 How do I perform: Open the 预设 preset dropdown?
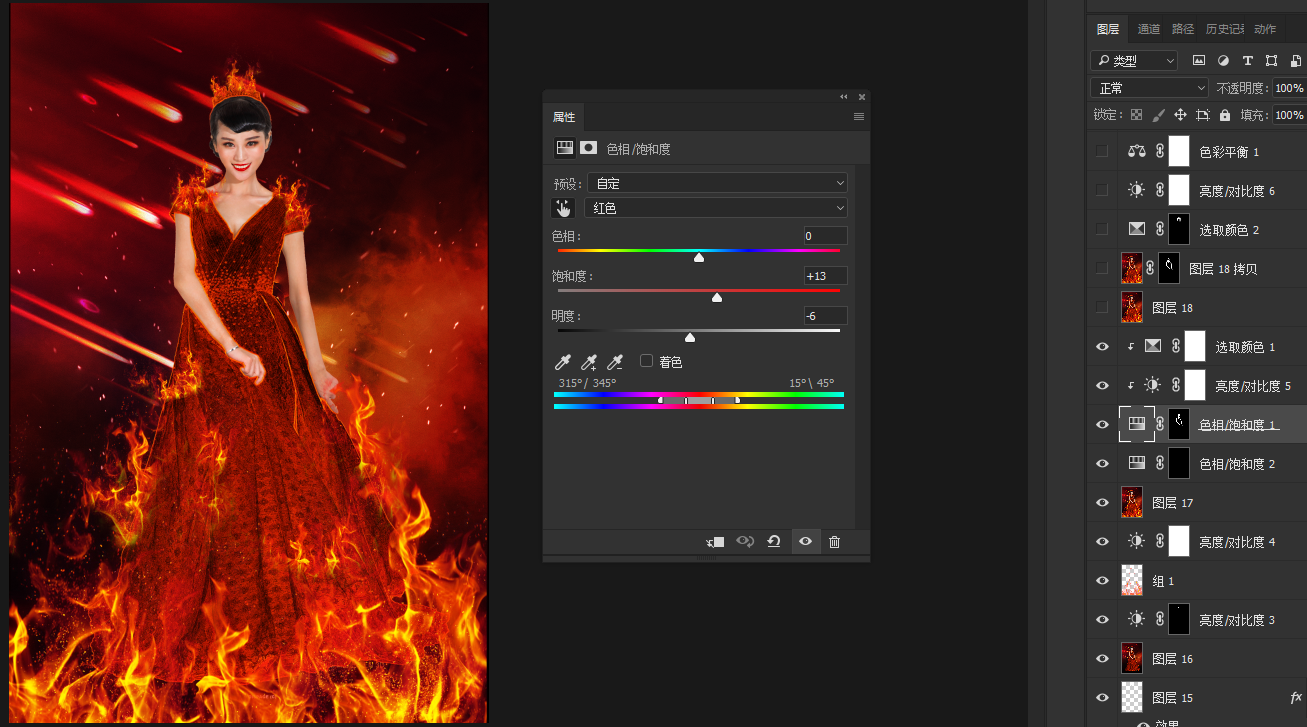pos(716,183)
